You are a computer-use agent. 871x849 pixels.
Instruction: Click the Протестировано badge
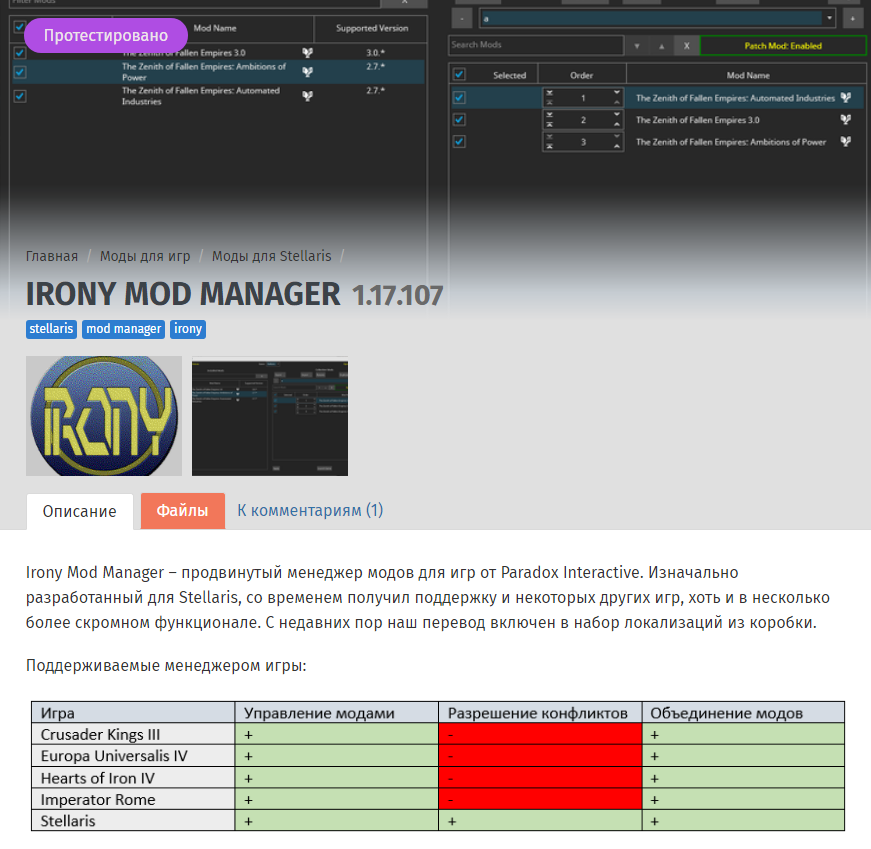pyautogui.click(x=106, y=36)
